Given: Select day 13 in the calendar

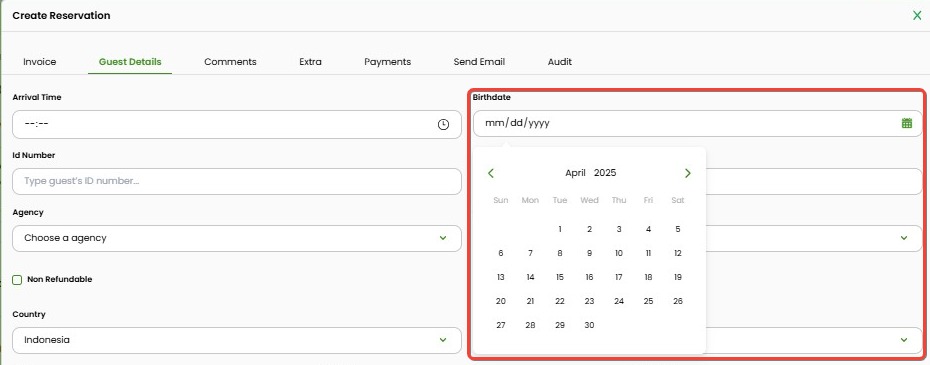Looking at the screenshot, I should [x=501, y=277].
